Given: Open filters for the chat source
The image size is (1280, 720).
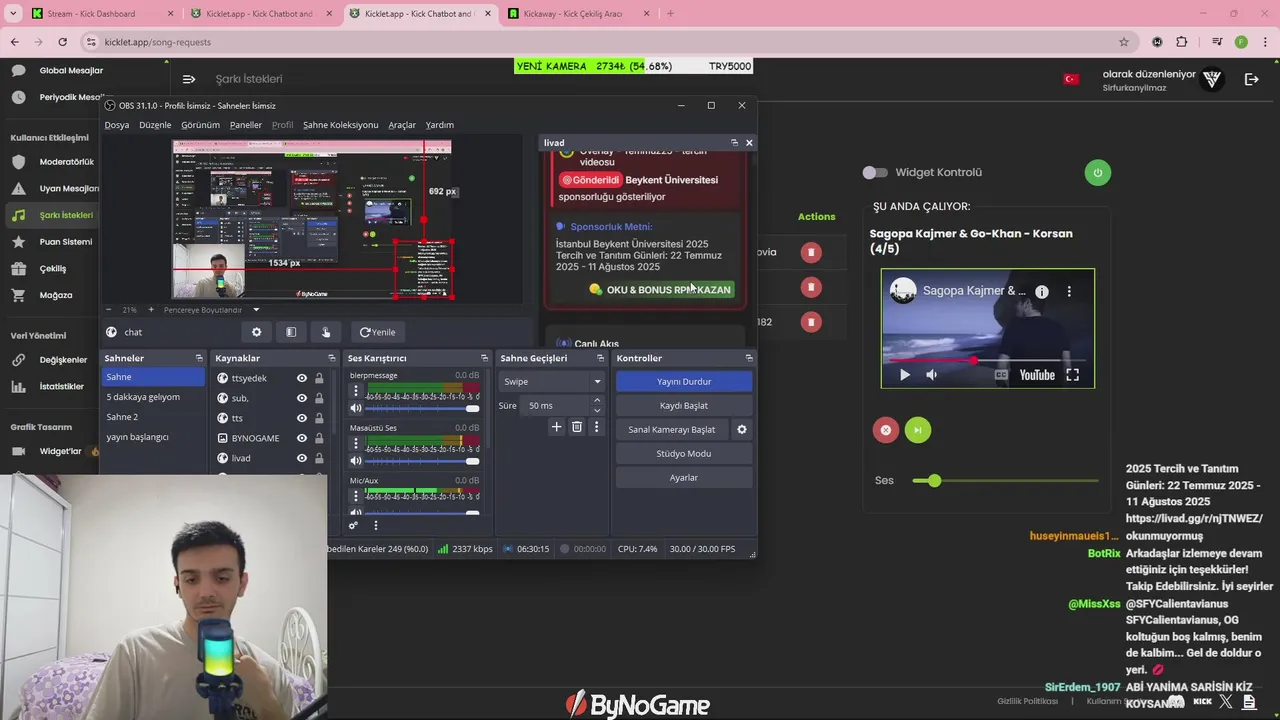Looking at the screenshot, I should click(x=291, y=332).
